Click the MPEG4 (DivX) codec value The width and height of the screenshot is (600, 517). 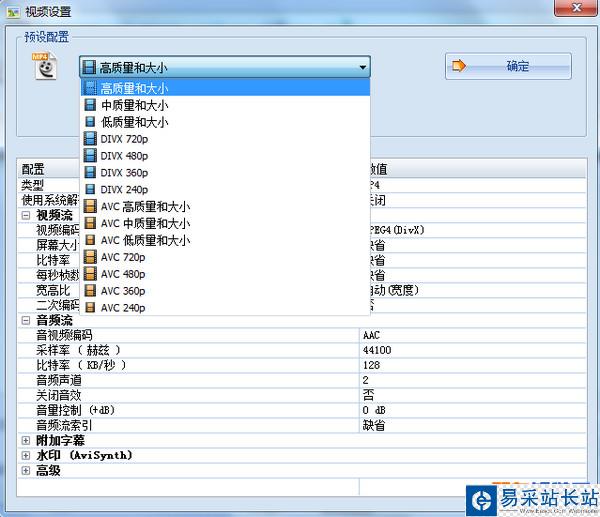tap(397, 230)
